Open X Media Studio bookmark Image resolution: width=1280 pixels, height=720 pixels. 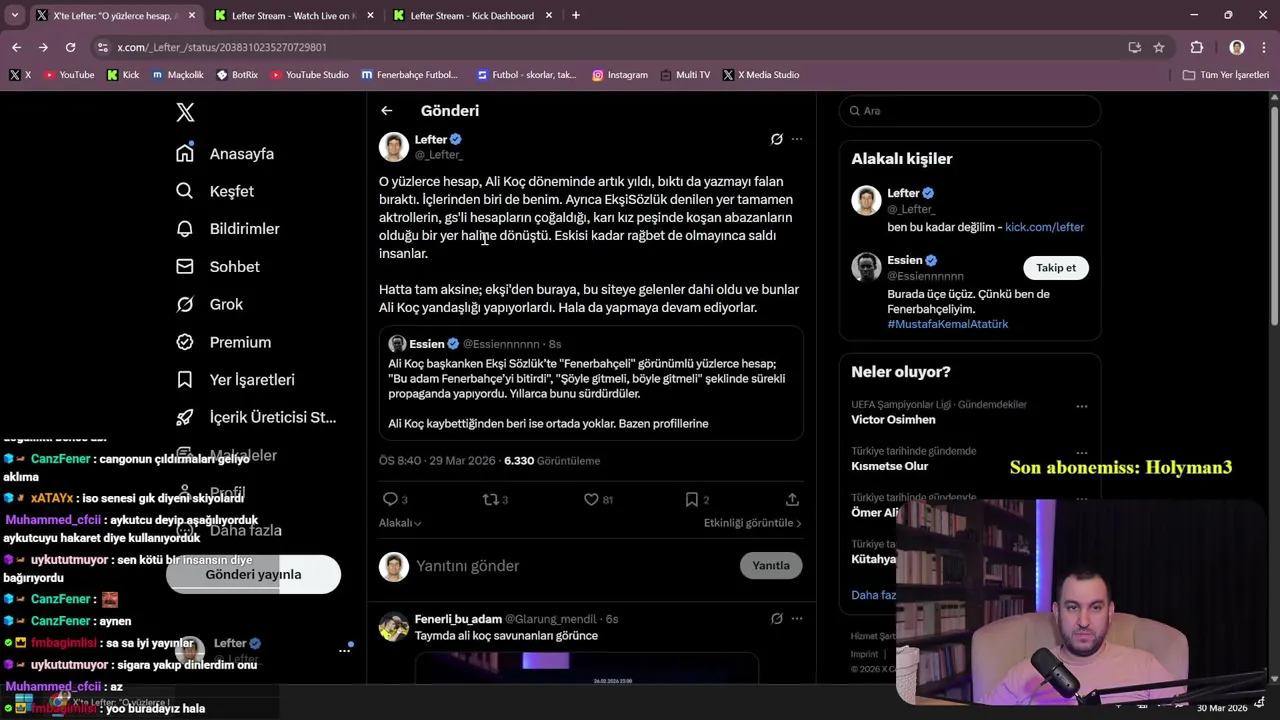point(761,75)
